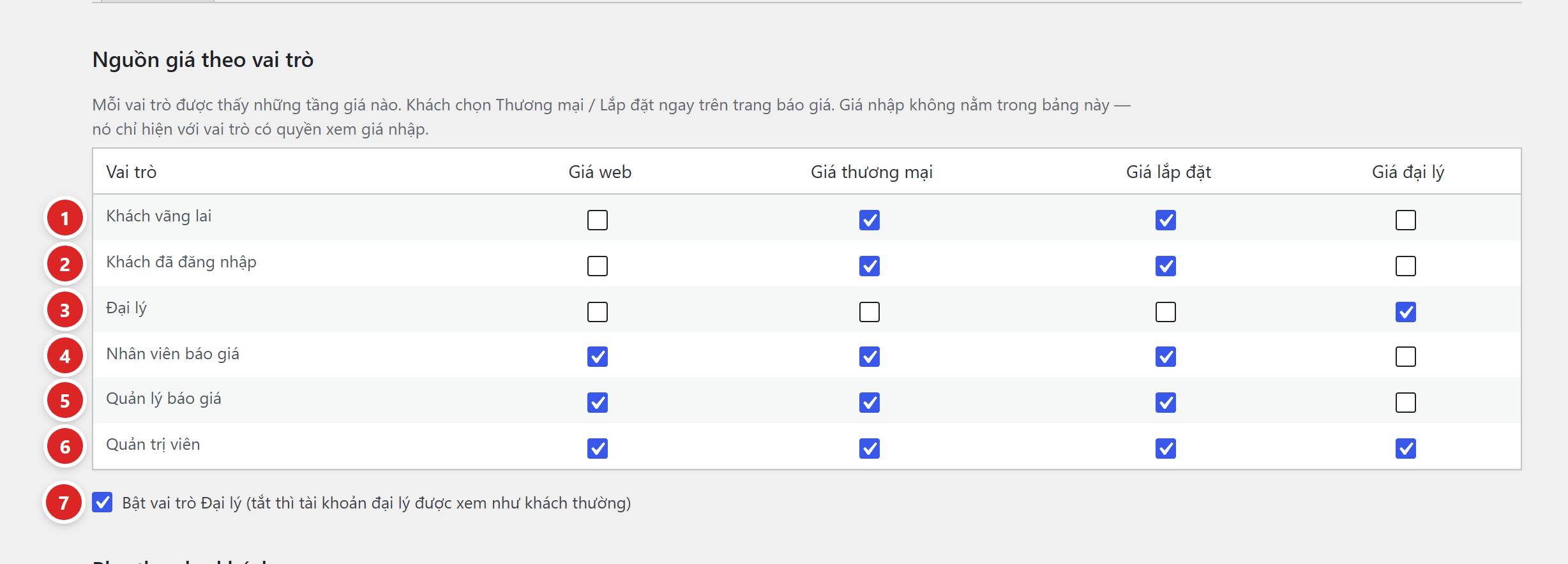Image resolution: width=1568 pixels, height=564 pixels.
Task: Click the Khách vãng lai role name
Action: click(x=159, y=216)
